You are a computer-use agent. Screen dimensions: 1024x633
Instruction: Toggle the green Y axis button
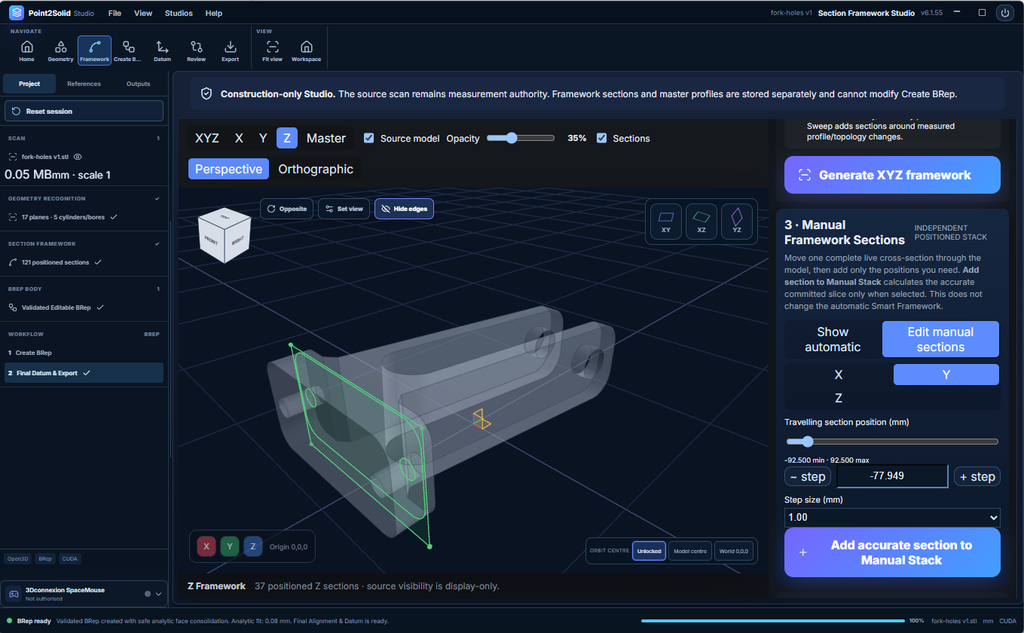click(x=230, y=547)
